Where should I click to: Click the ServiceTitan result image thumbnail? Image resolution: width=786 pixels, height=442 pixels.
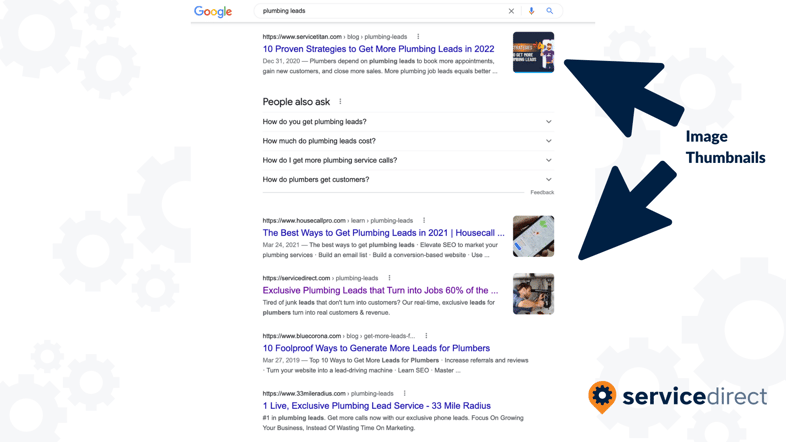(533, 52)
